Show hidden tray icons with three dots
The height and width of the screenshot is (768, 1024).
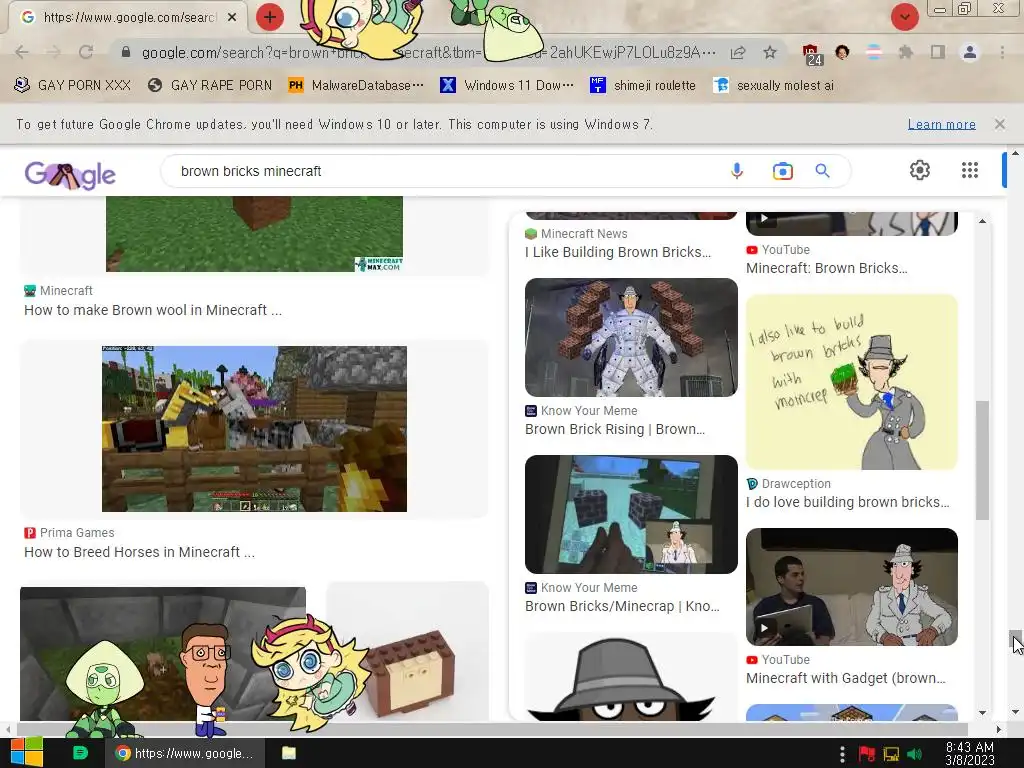coord(842,754)
